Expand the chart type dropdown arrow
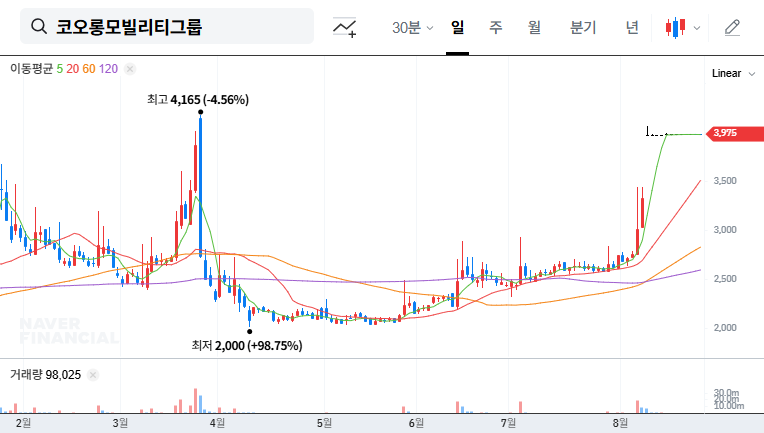The width and height of the screenshot is (764, 433). click(x=697, y=28)
